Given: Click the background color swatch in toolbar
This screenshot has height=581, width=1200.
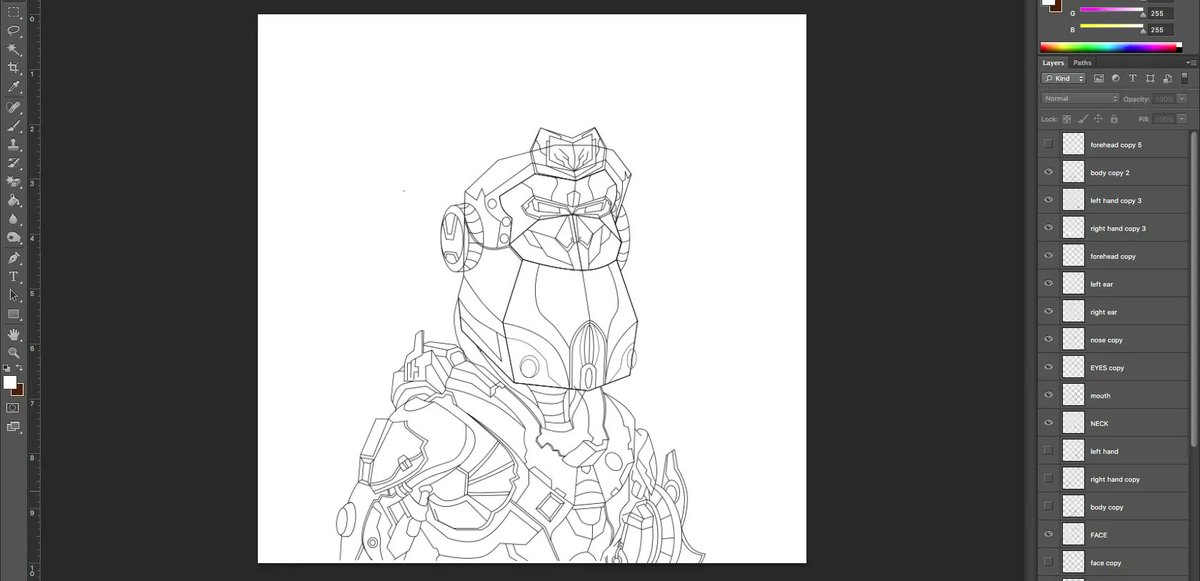Looking at the screenshot, I should click(18, 389).
